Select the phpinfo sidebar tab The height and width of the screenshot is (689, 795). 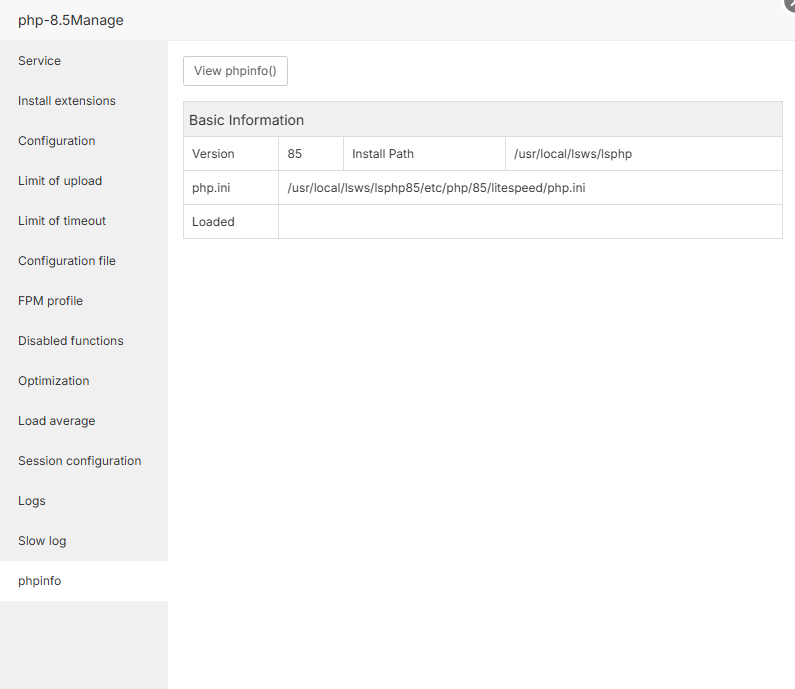point(40,581)
